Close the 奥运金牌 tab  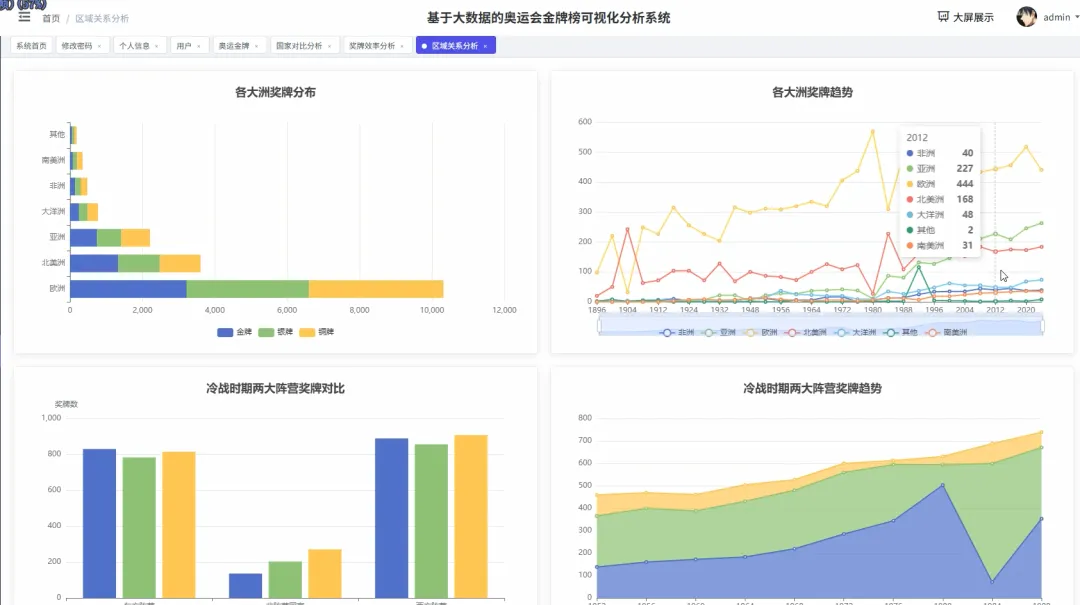point(256,46)
